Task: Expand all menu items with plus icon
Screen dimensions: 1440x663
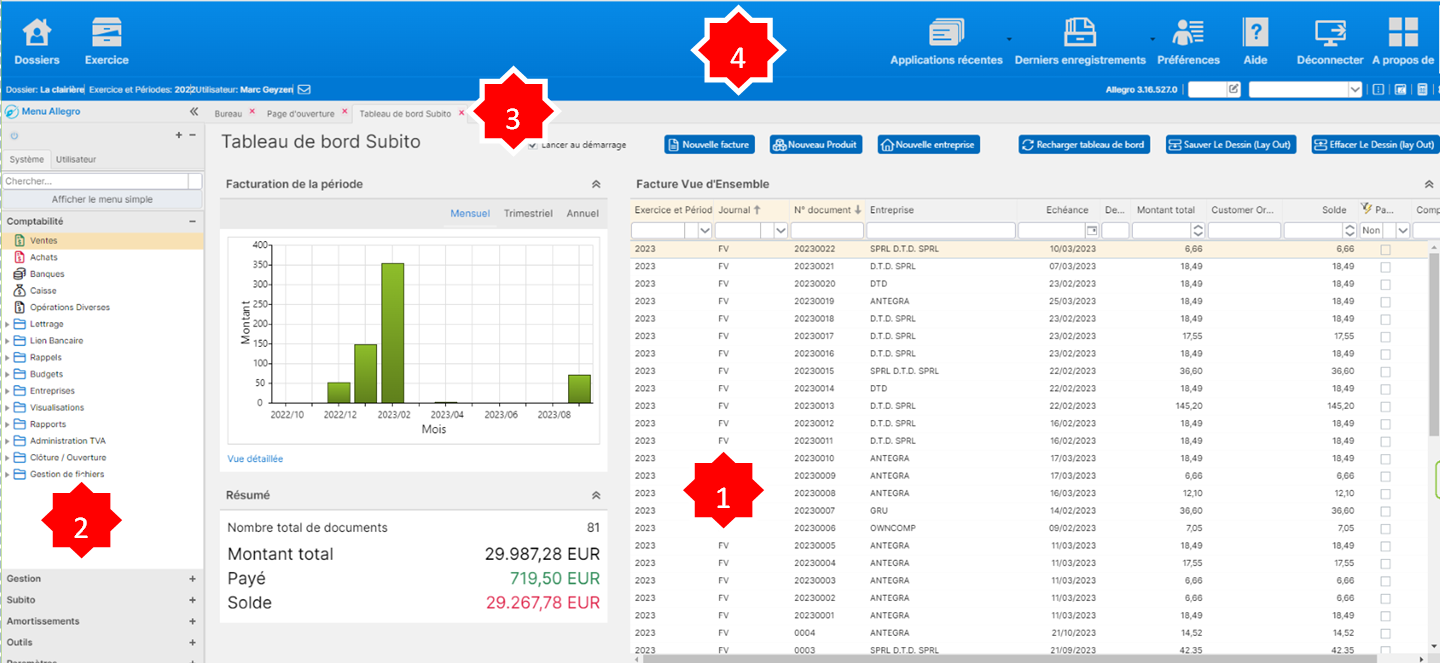Action: point(179,135)
